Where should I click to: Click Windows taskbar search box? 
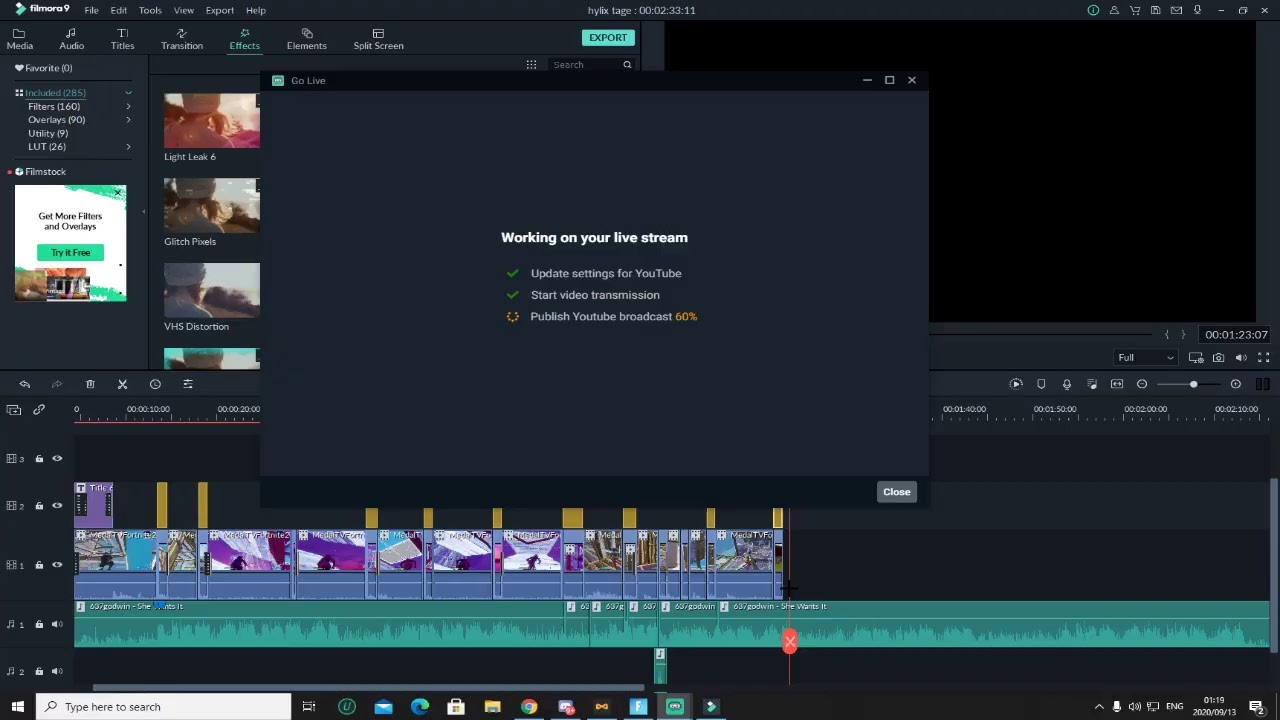pos(164,707)
